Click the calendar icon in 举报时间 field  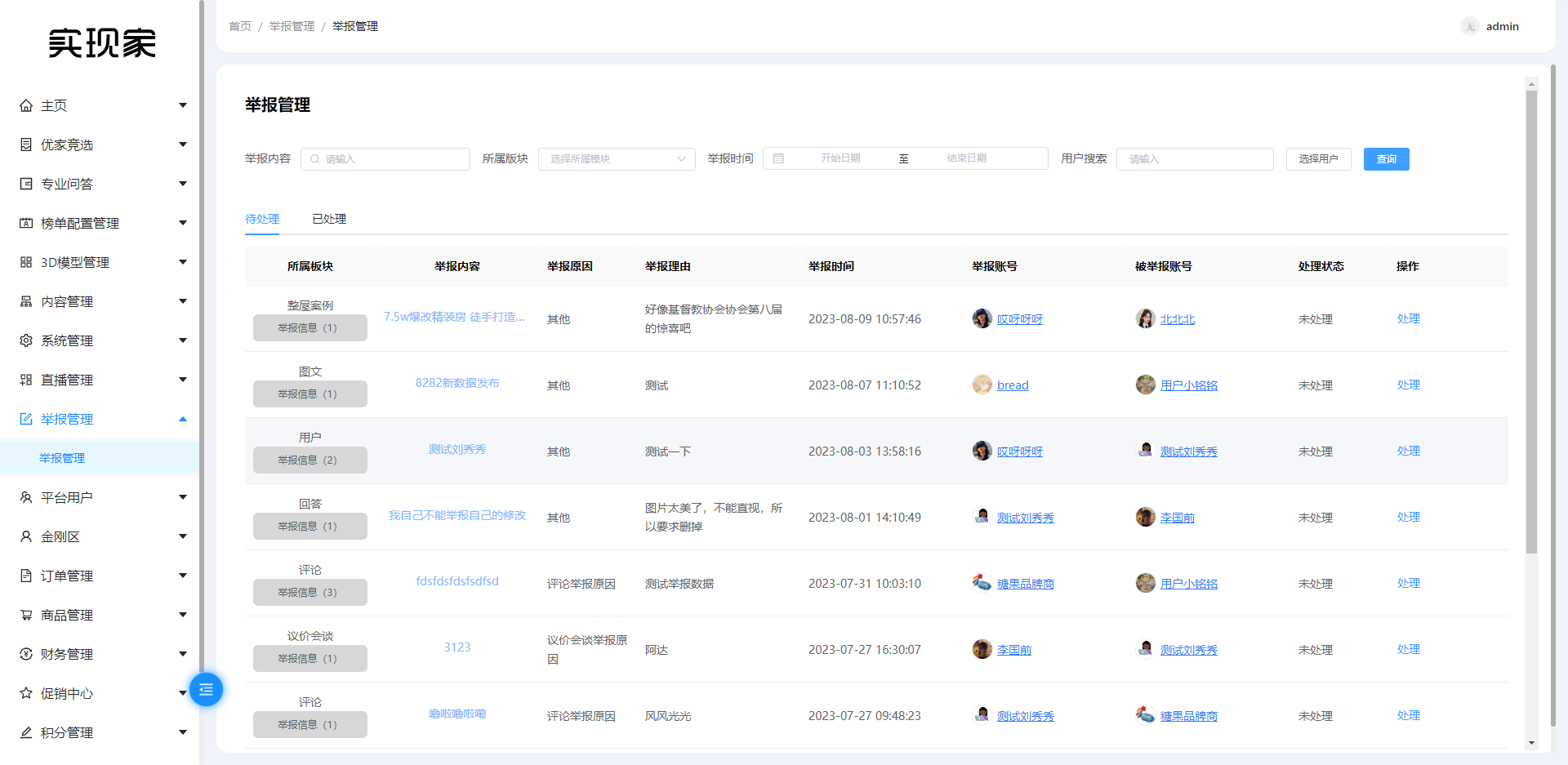pyautogui.click(x=778, y=158)
